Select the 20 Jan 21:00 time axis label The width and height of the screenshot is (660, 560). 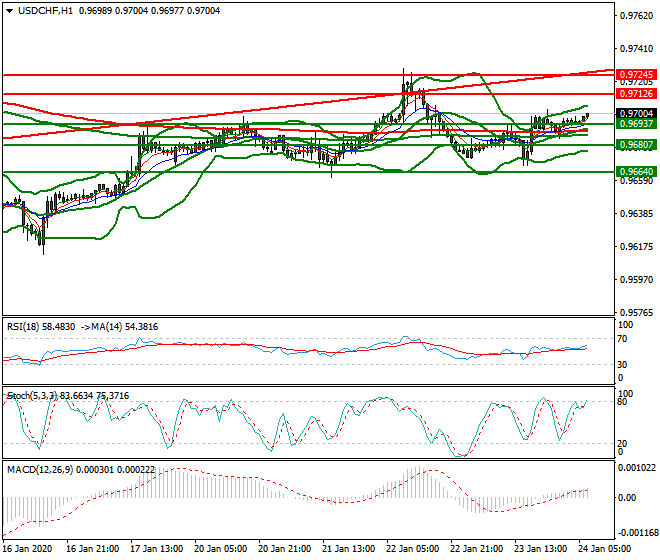[285, 549]
